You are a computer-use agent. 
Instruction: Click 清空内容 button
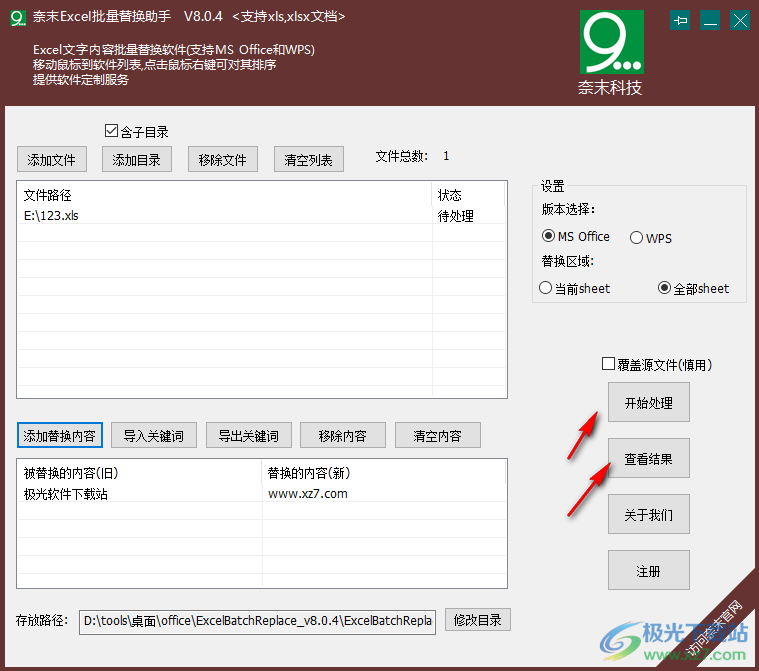(438, 435)
